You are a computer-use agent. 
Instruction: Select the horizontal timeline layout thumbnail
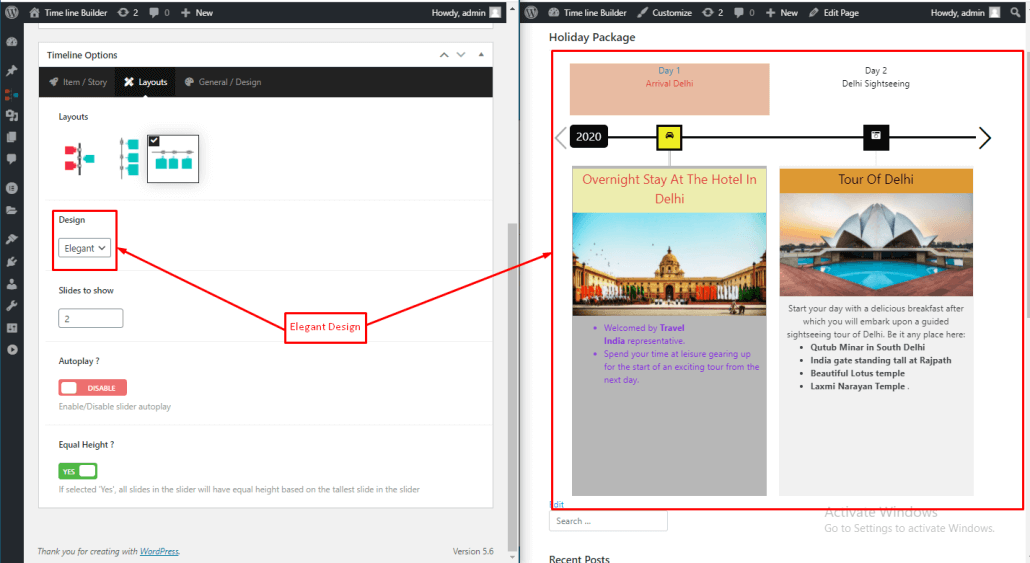172,158
